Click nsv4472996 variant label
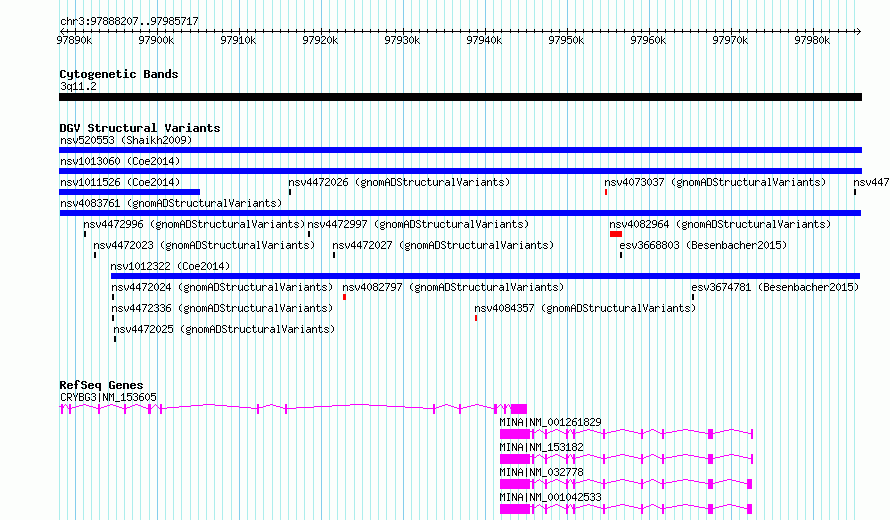Viewport: 890px width, 520px height. [194, 224]
